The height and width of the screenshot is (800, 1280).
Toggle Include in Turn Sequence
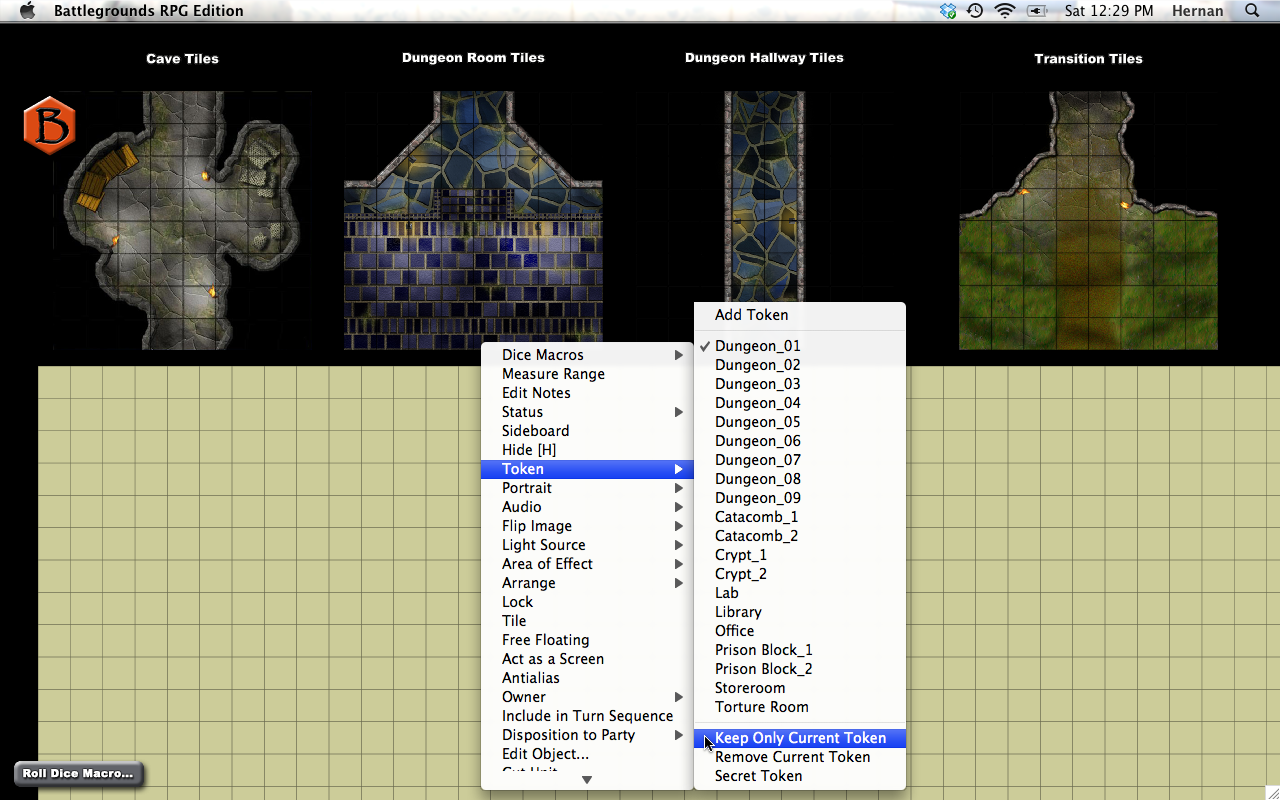coord(587,716)
